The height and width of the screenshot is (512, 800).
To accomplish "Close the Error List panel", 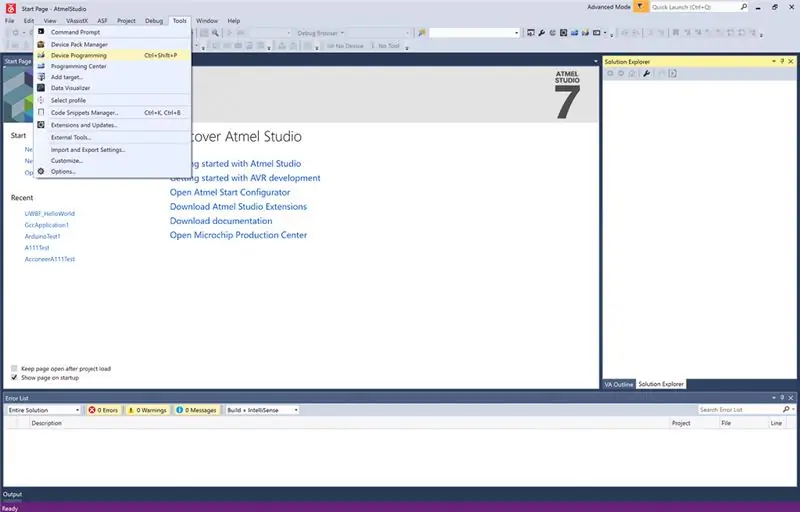I will pos(791,398).
